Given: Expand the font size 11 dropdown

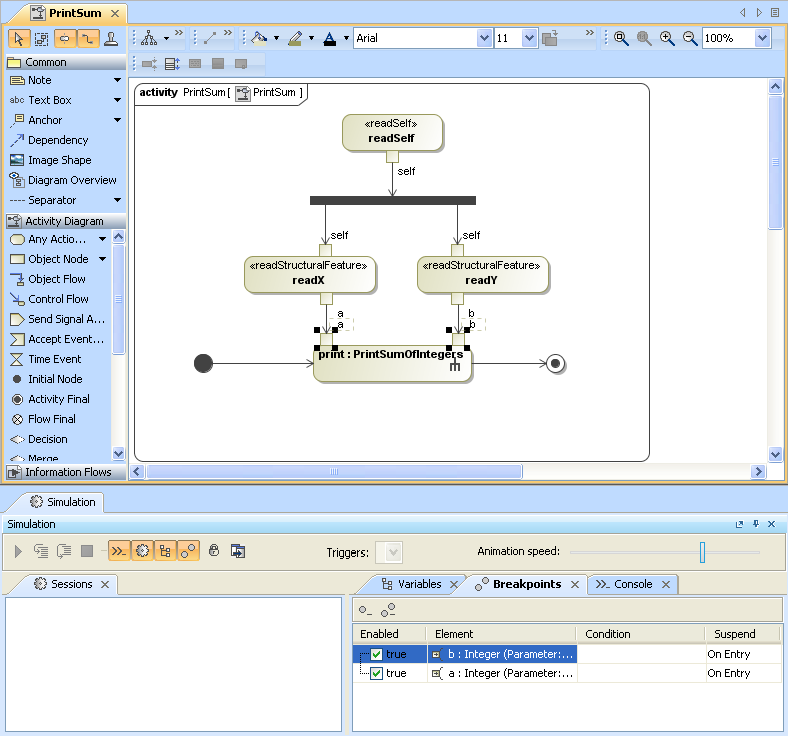Looking at the screenshot, I should pos(529,38).
